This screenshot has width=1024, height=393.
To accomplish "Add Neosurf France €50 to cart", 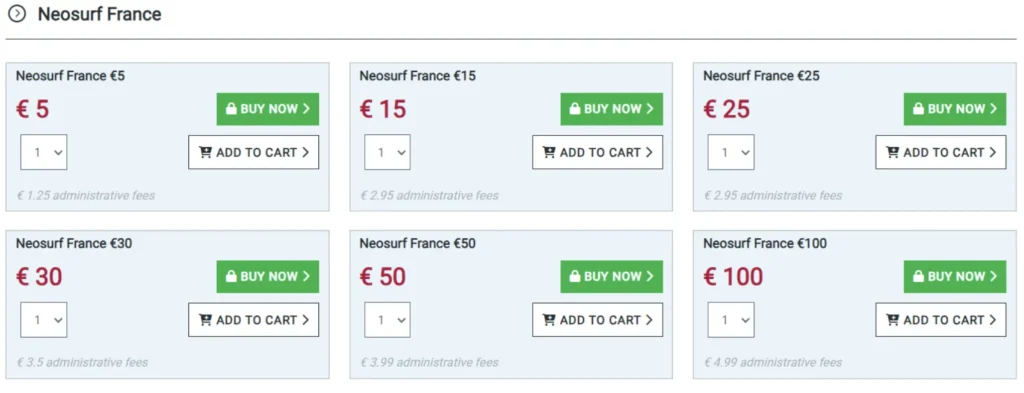I will point(598,320).
